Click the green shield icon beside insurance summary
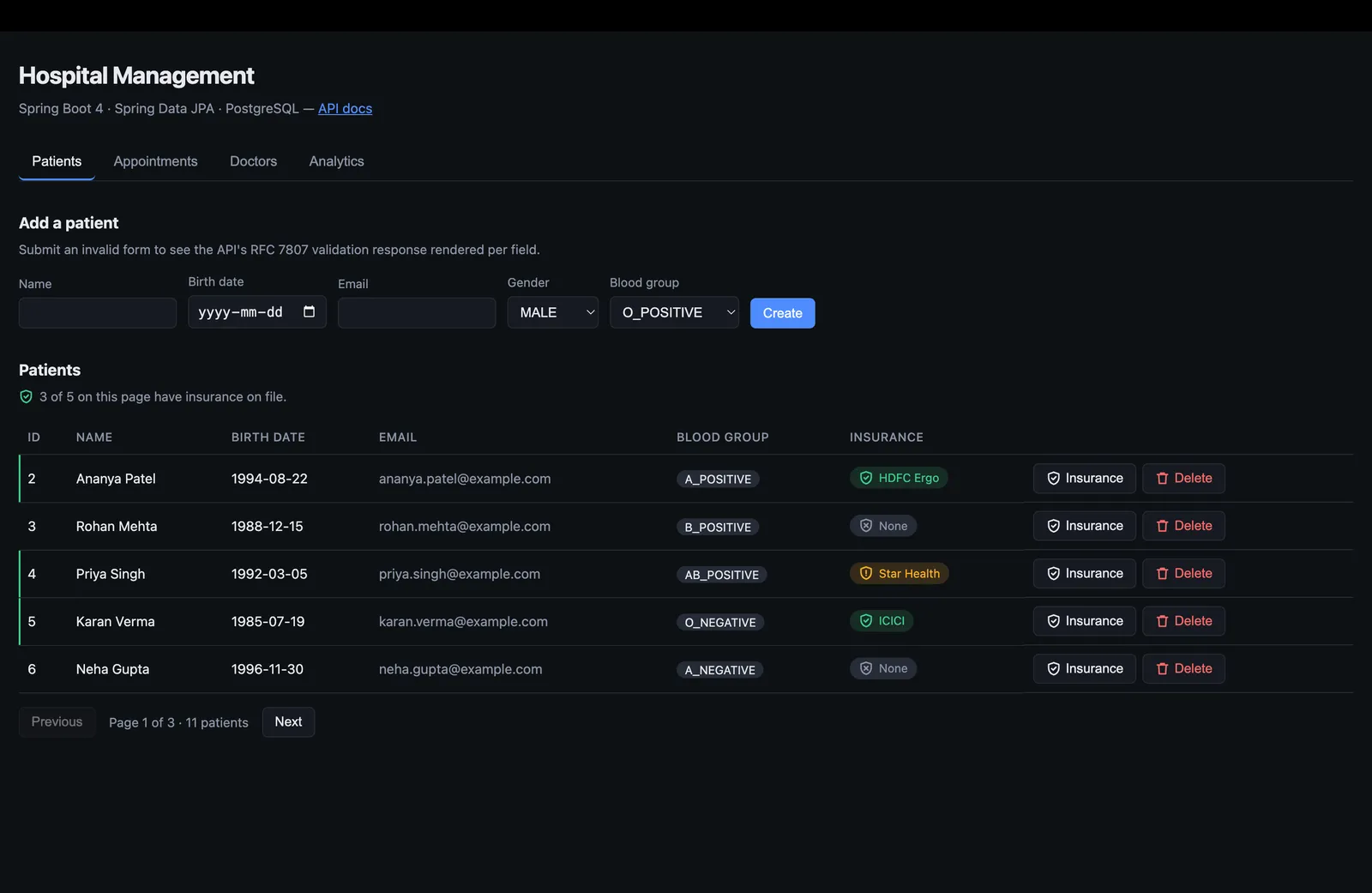Screen dimensions: 1372x893 tap(27, 396)
